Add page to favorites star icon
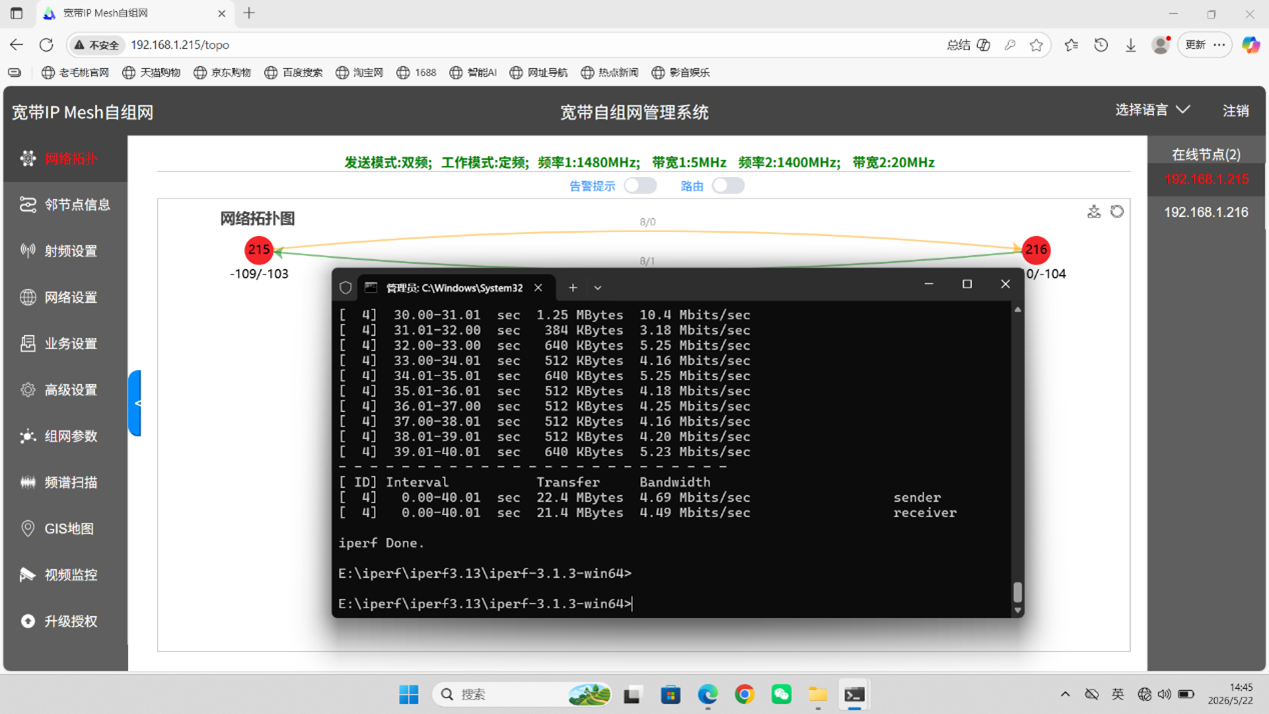The width and height of the screenshot is (1269, 714). point(1036,45)
